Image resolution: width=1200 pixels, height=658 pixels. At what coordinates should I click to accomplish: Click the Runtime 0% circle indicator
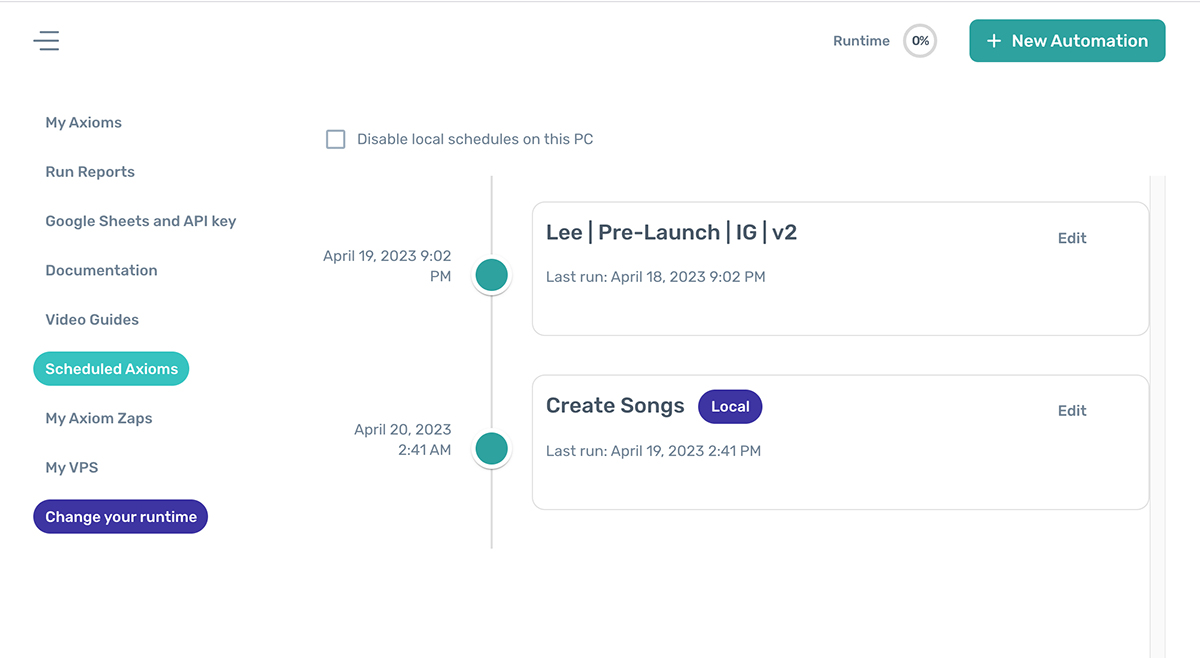[x=920, y=41]
